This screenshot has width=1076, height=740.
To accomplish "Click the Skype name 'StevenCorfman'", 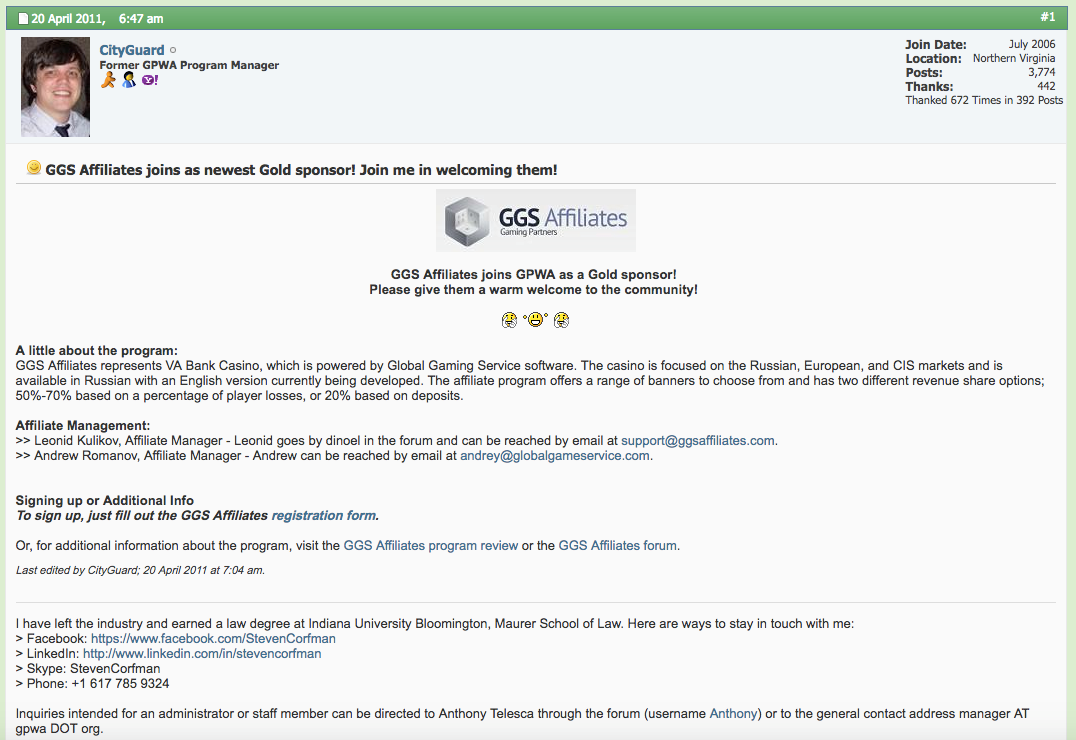I will click(x=115, y=669).
